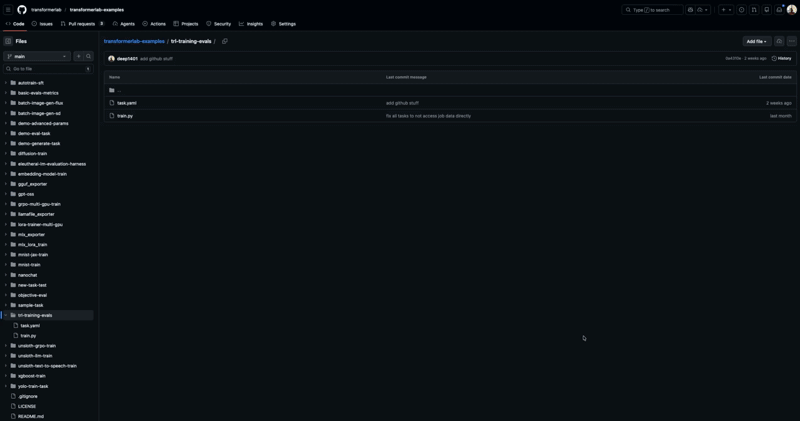Expand the gguf_exporter folder
Viewport: 800px width, 421px height.
(x=6, y=184)
